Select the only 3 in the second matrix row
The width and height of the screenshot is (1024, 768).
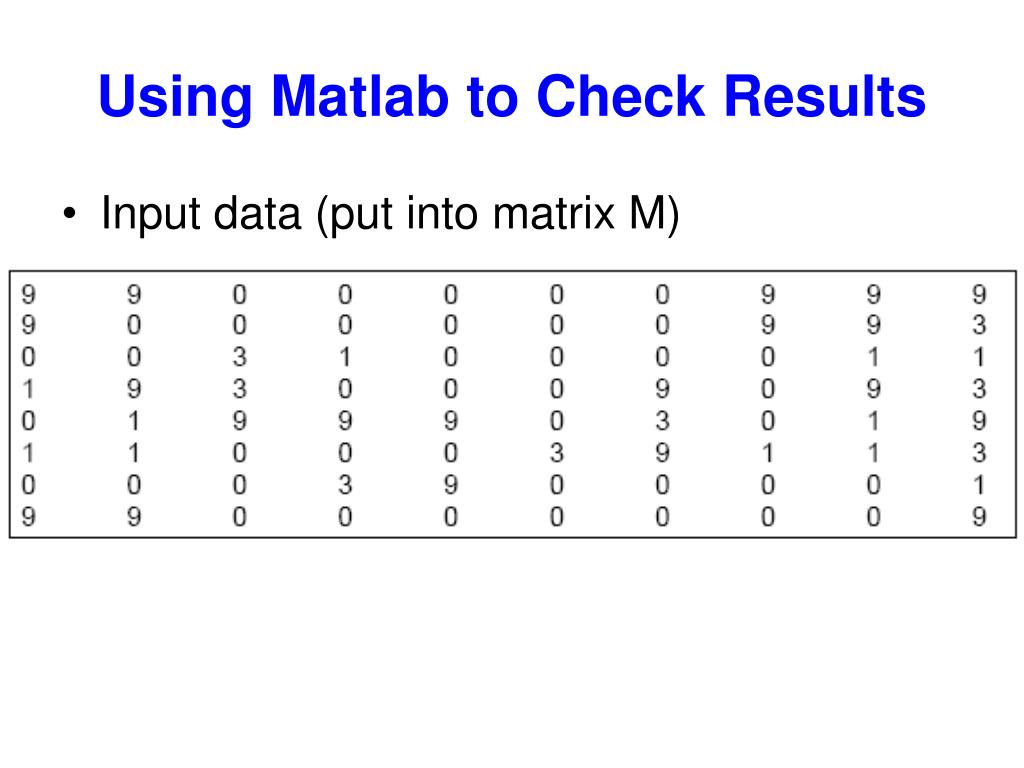pos(979,325)
